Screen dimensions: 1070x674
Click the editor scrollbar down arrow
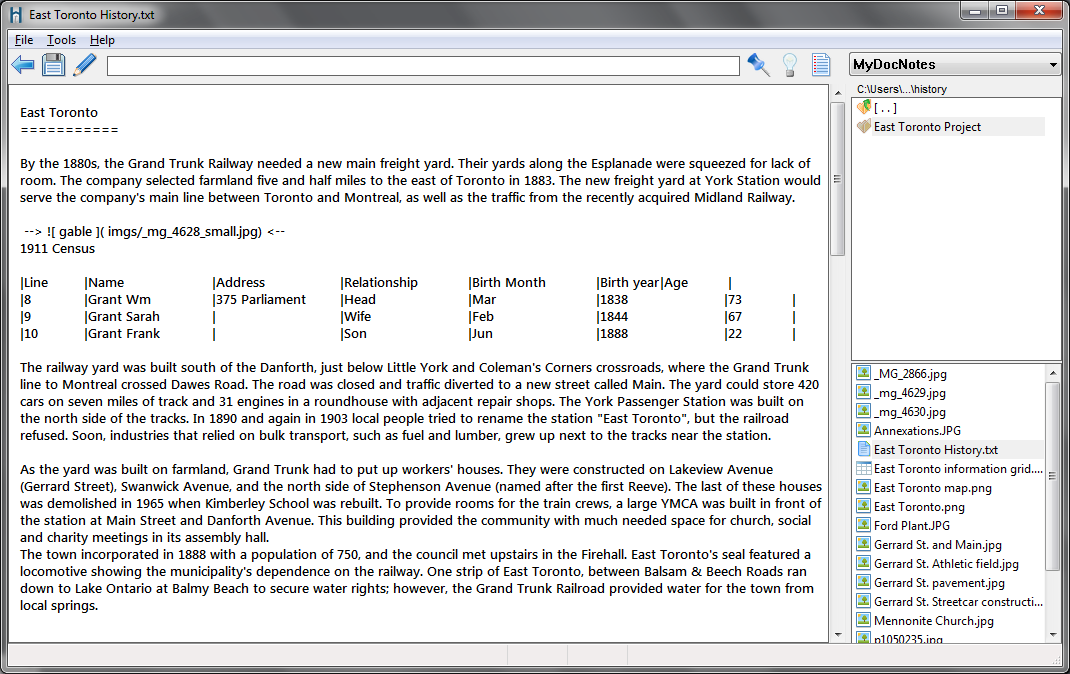[x=838, y=634]
